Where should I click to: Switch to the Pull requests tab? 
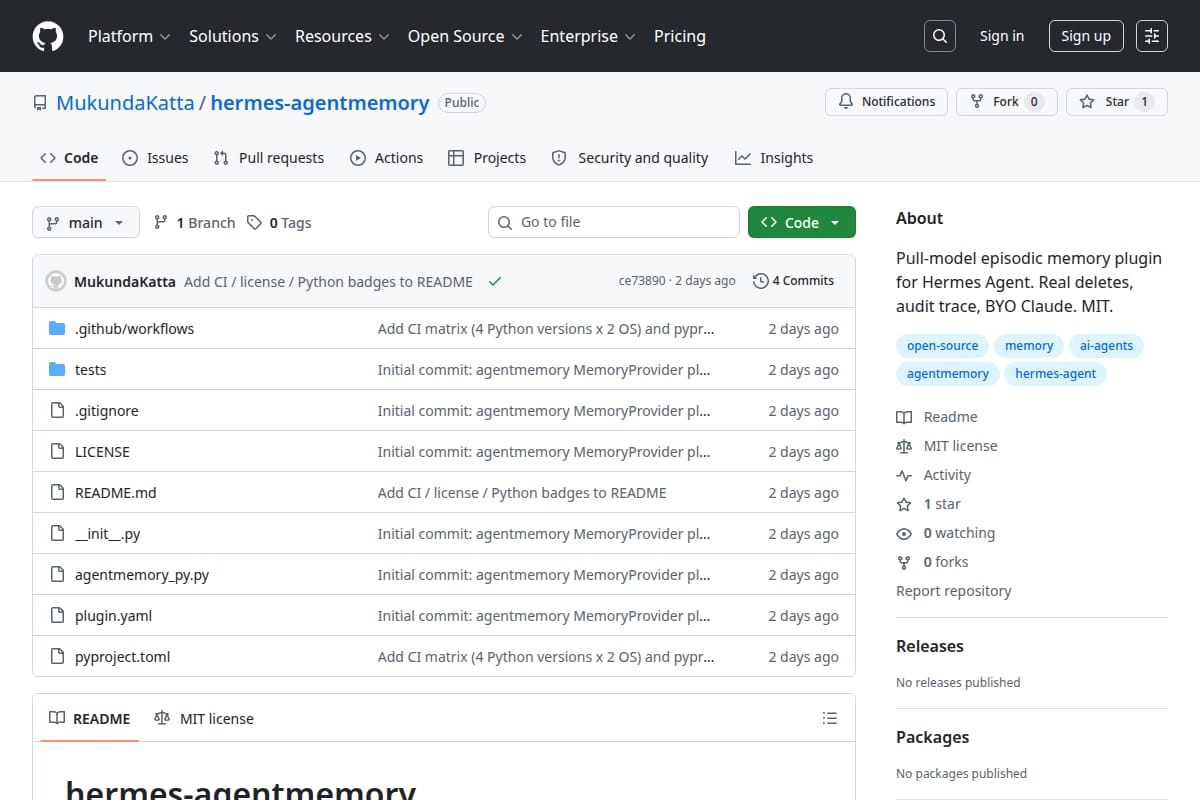click(269, 158)
